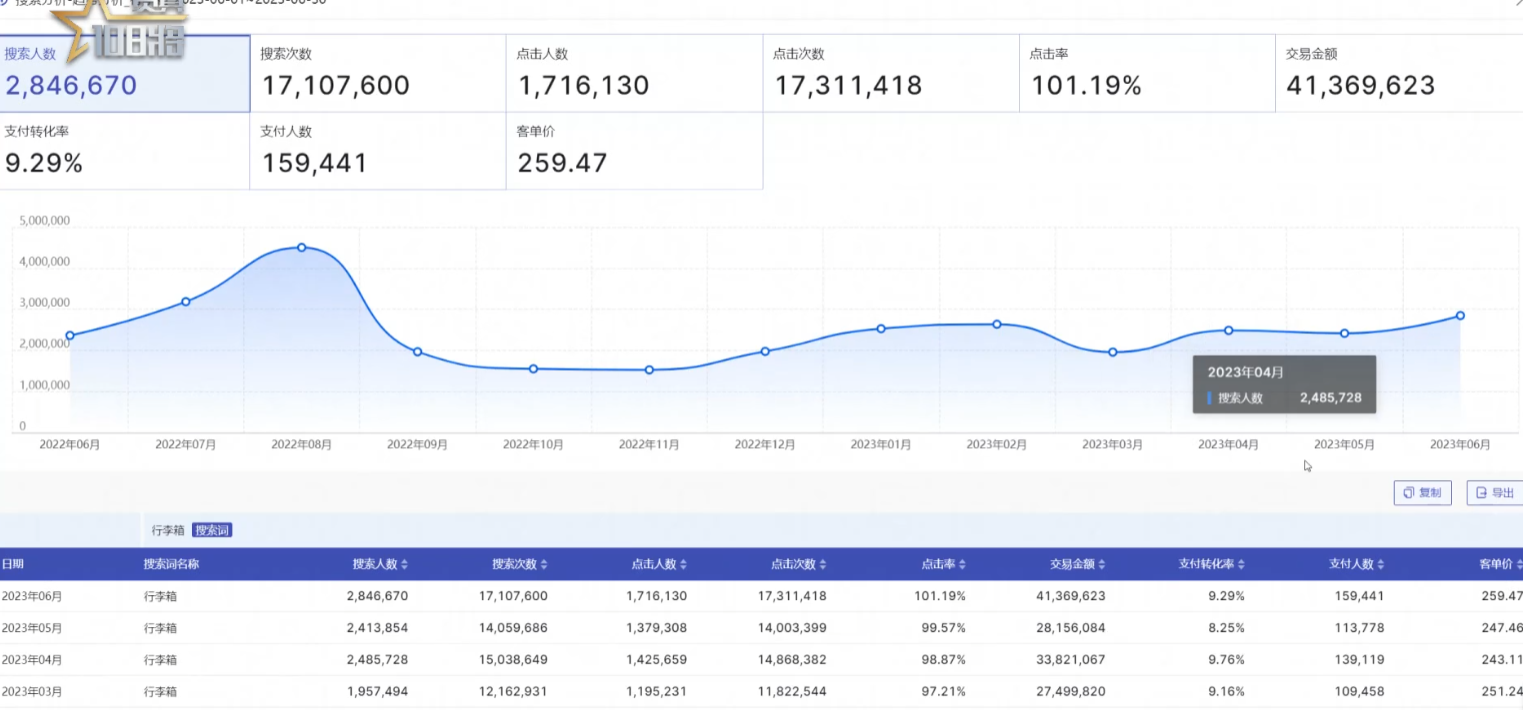Click sort arrows for 支付转化率 column
Screen dimensions: 1523x710
[1241, 565]
